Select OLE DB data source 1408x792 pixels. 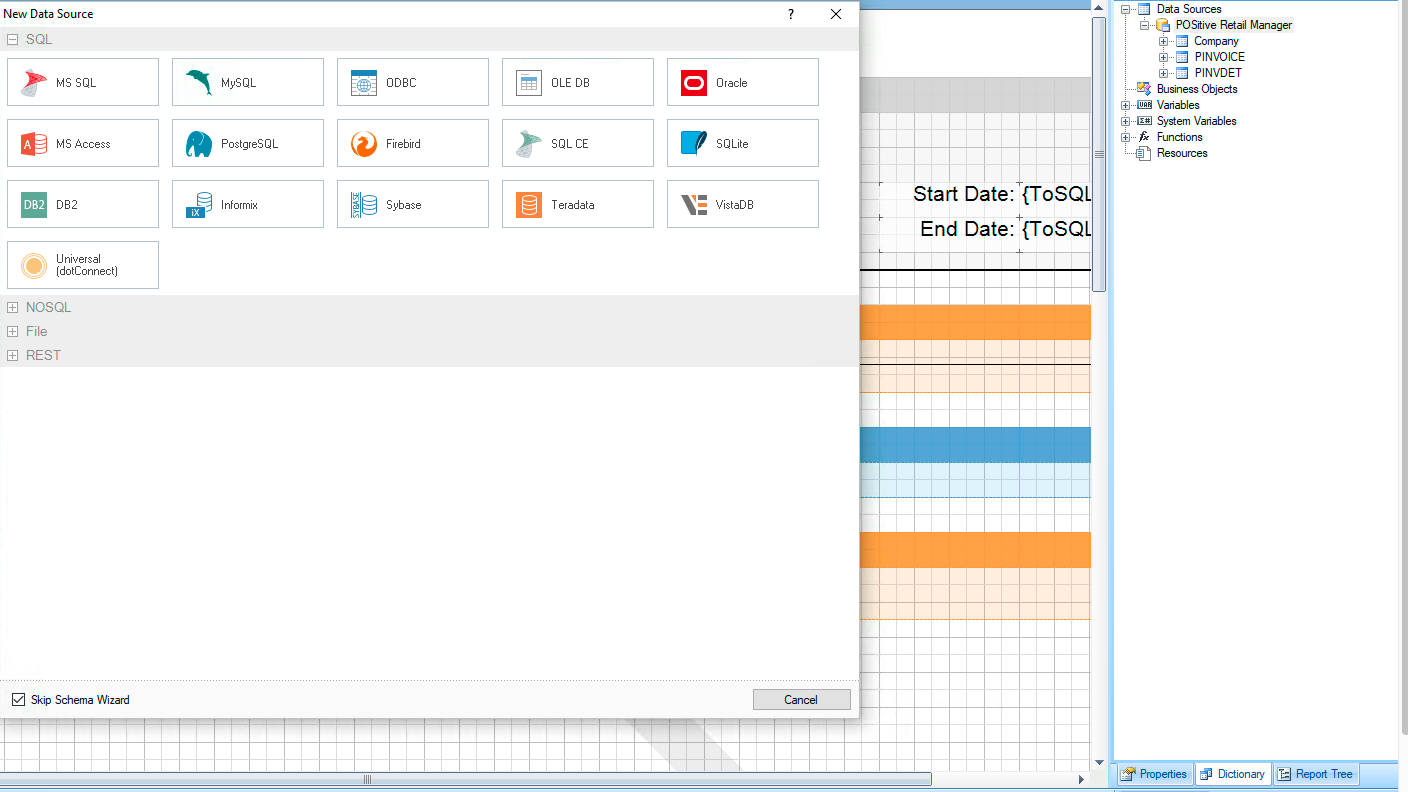pos(578,82)
